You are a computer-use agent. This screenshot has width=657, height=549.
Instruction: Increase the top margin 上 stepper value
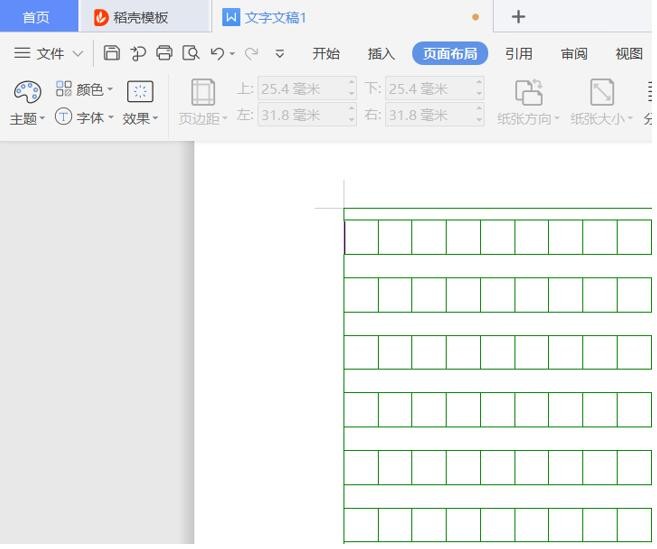coord(351,84)
